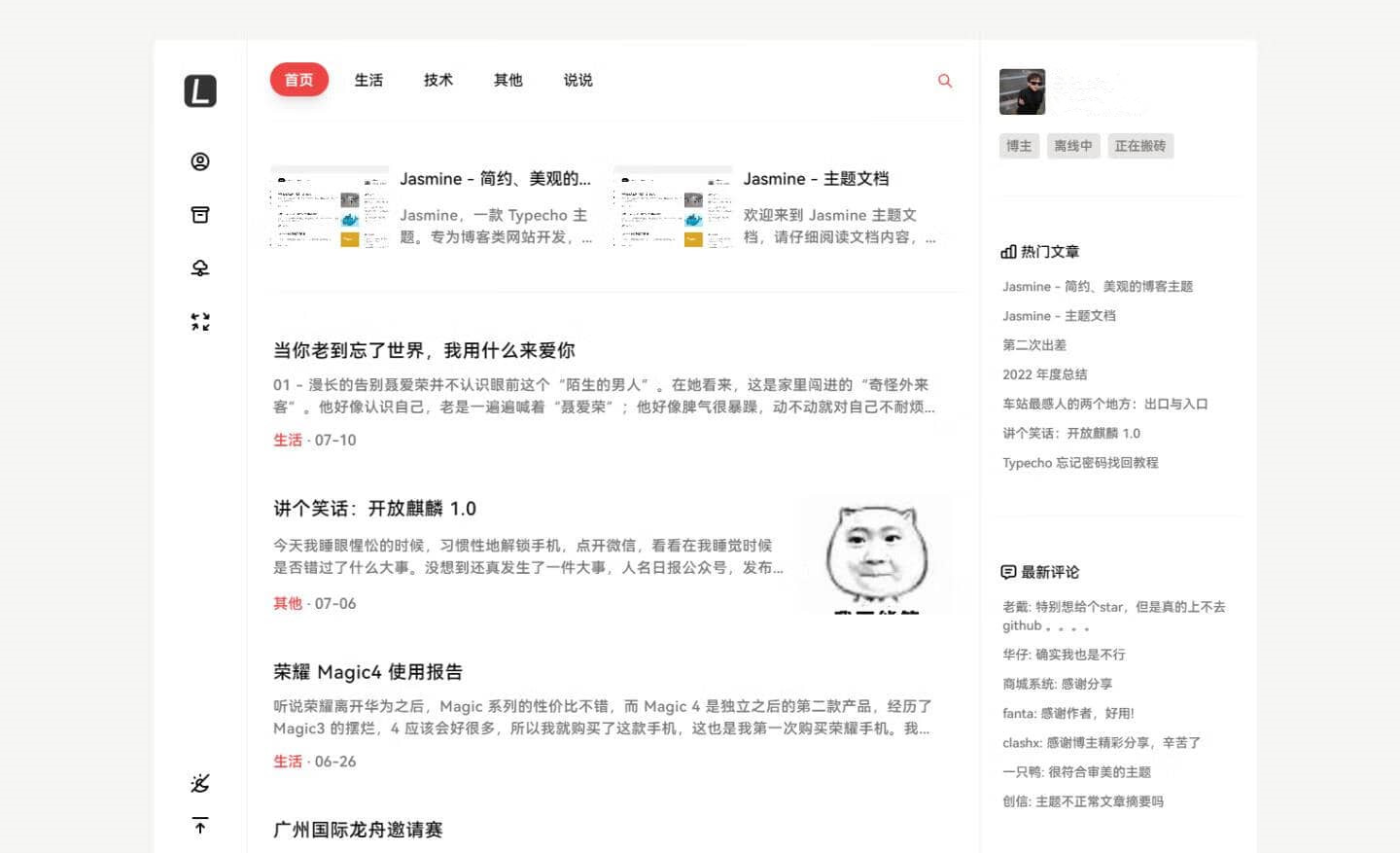Image resolution: width=1400 pixels, height=853 pixels.
Task: Select the 首页 tab
Action: point(299,80)
